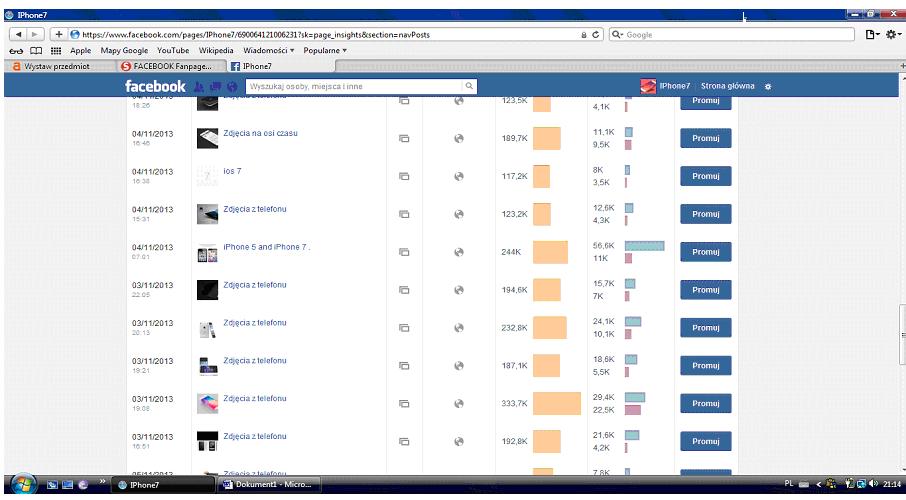Open the thumbnail of iPhone 5 and iPhone 7 post
Viewport: 906px width, 500px height.
coord(207,253)
